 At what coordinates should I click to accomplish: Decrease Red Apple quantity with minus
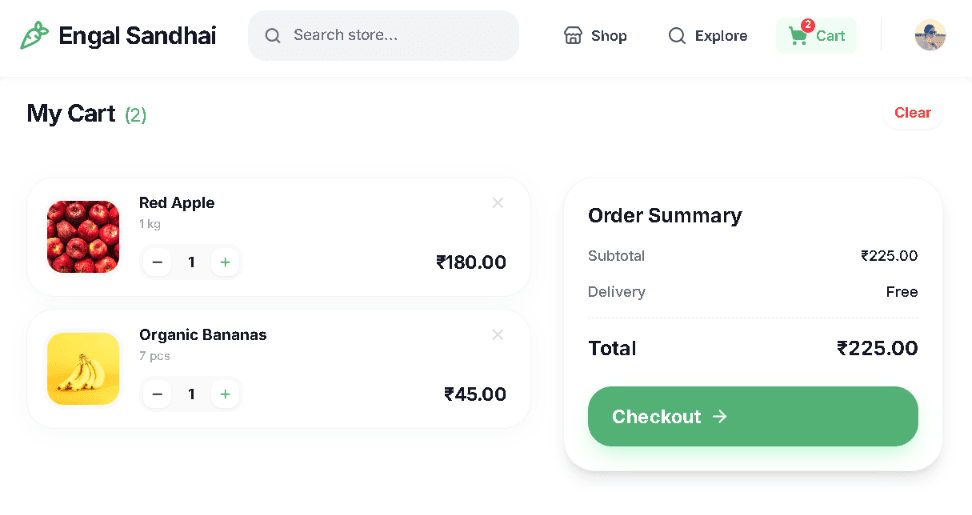coord(157,262)
